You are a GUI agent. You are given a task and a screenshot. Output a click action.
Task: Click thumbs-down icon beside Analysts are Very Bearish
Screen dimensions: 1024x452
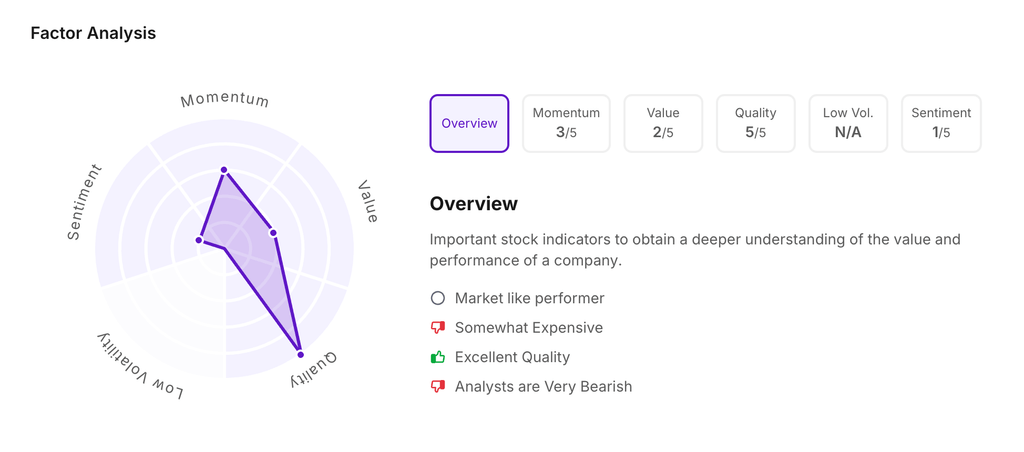(437, 387)
